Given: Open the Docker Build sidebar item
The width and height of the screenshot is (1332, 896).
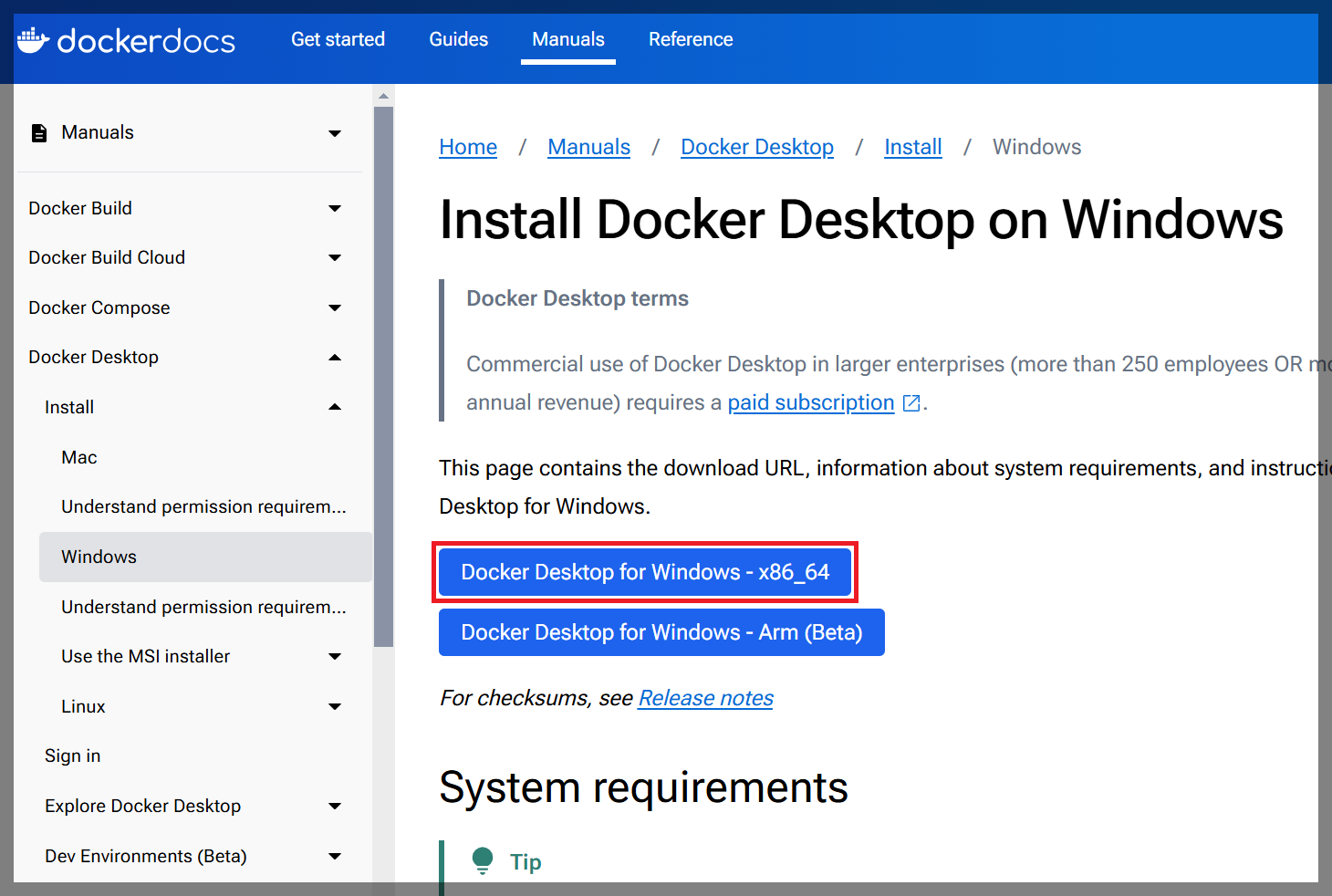Looking at the screenshot, I should (x=80, y=208).
